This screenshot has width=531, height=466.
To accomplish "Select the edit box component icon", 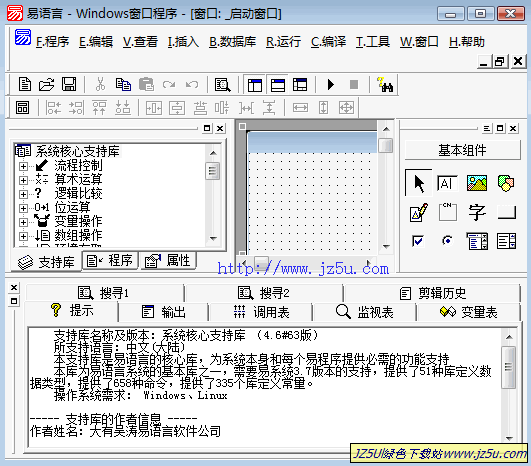I will [447, 183].
